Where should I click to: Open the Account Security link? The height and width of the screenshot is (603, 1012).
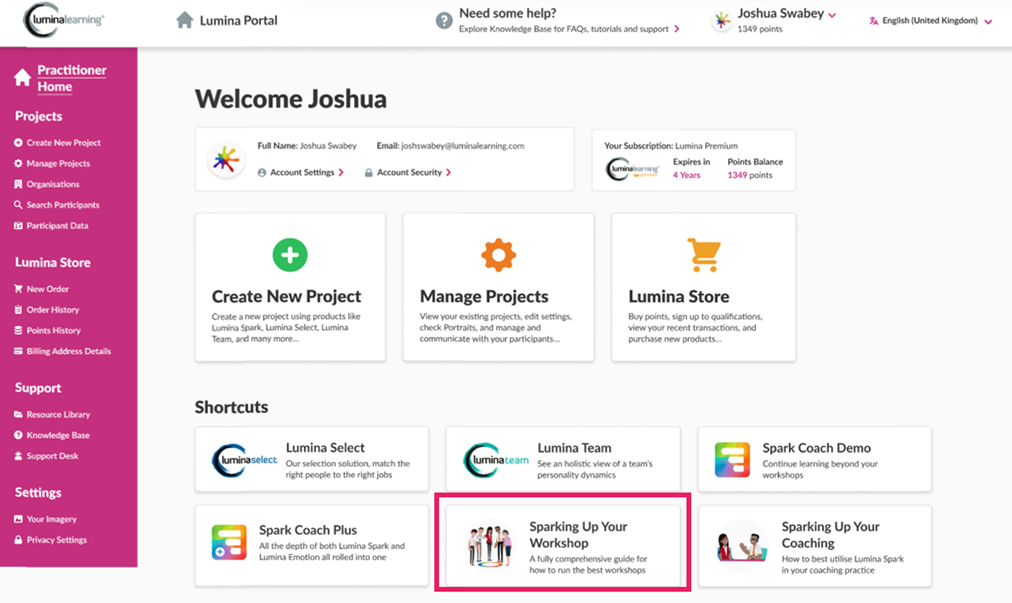(408, 172)
